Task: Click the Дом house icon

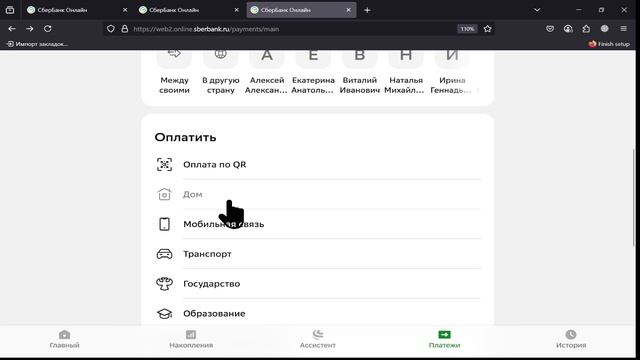Action: pos(164,194)
